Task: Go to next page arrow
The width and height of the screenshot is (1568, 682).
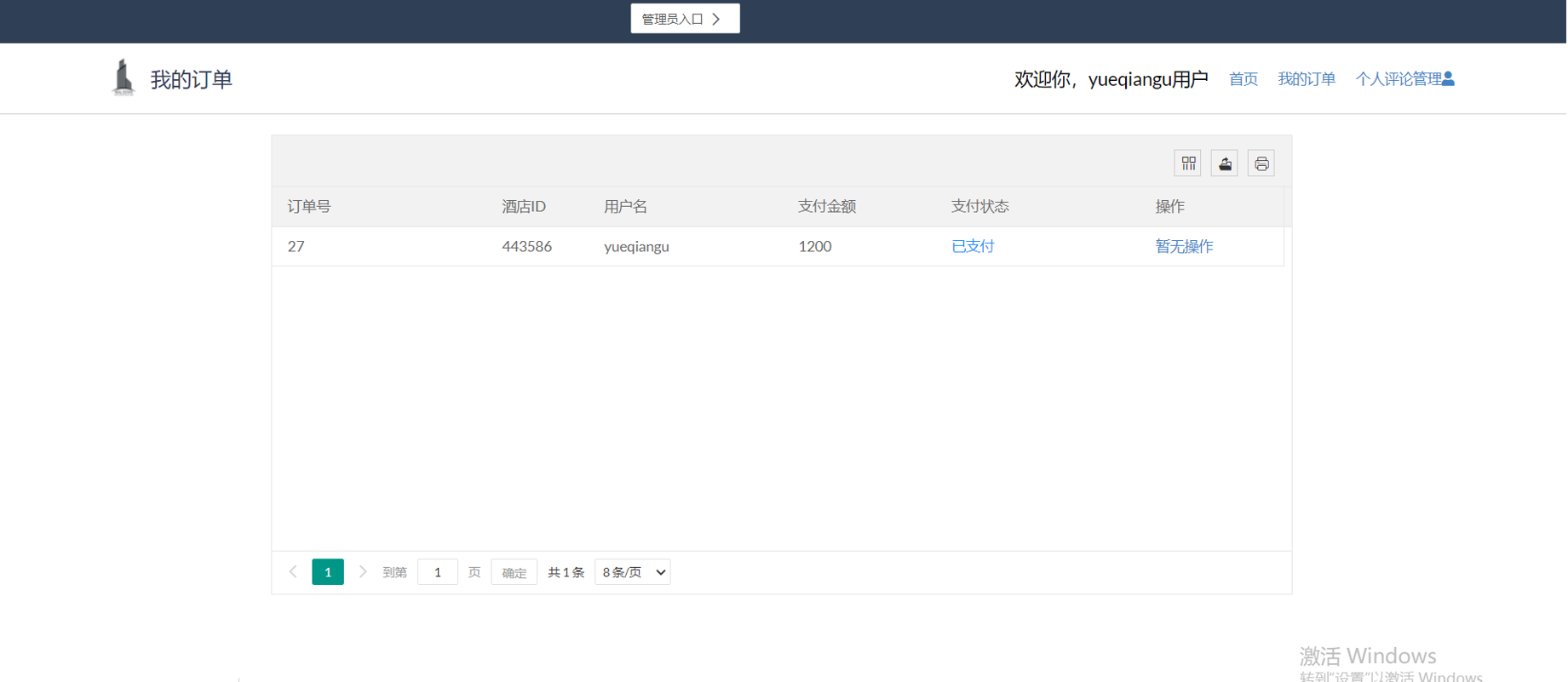Action: coord(363,572)
